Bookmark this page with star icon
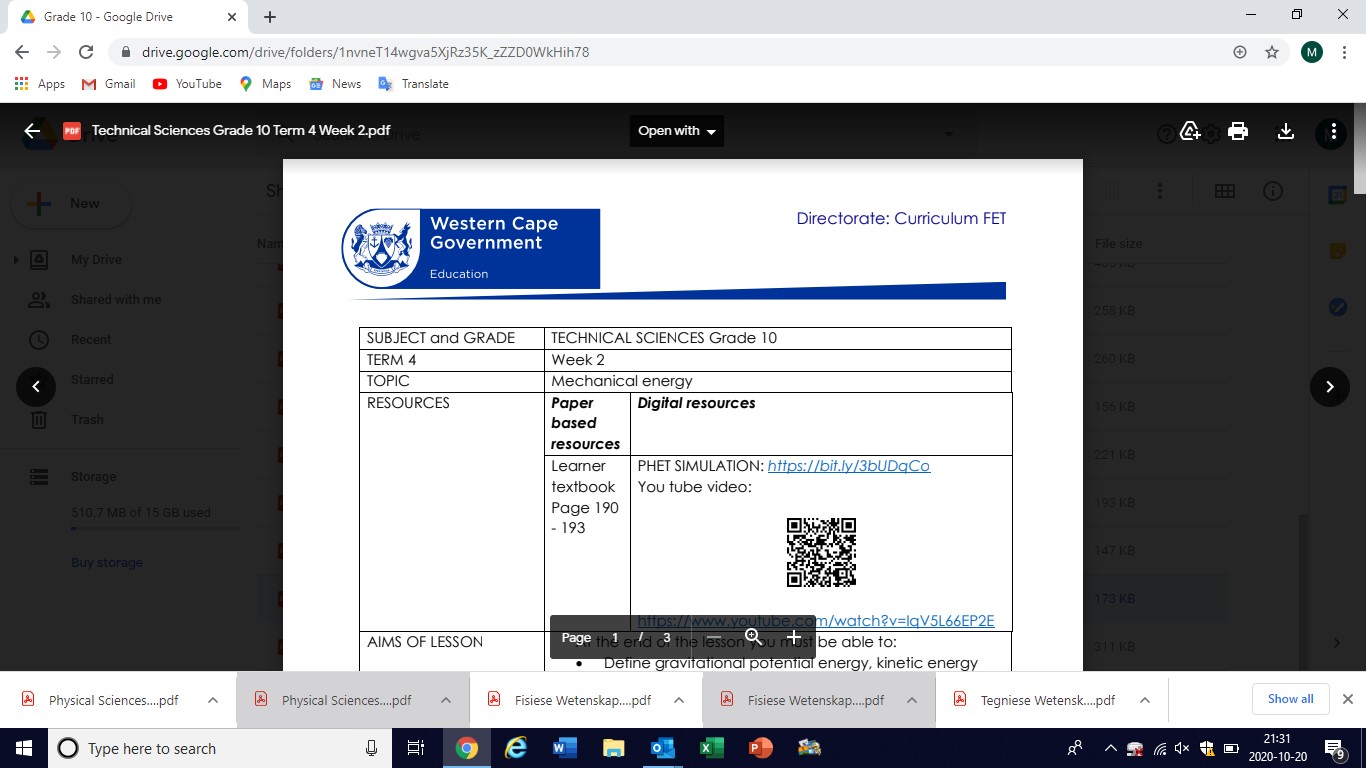Screen dimensions: 1366x768 pos(1272,52)
